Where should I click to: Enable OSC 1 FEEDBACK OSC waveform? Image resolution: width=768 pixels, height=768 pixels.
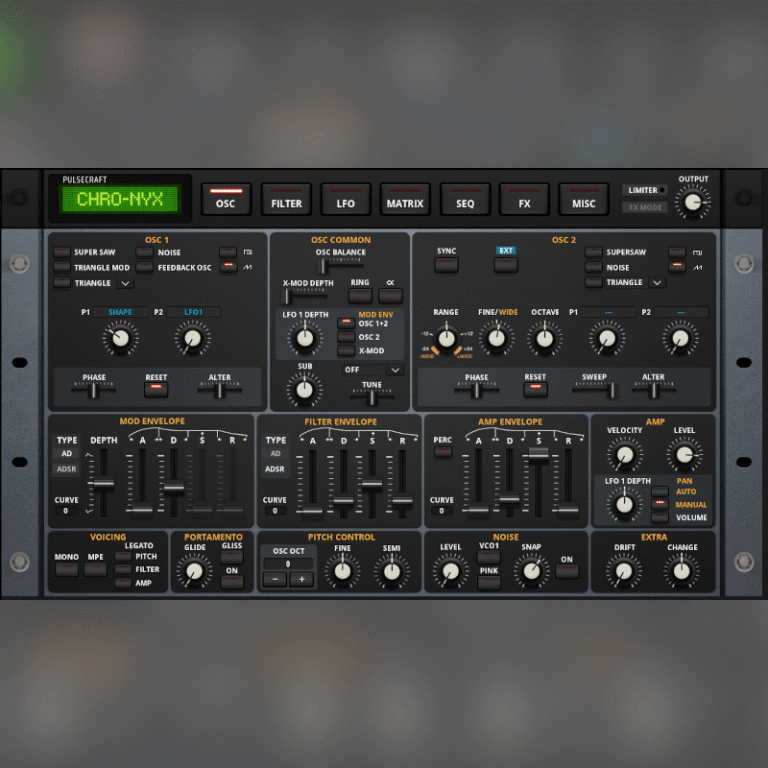[144, 267]
